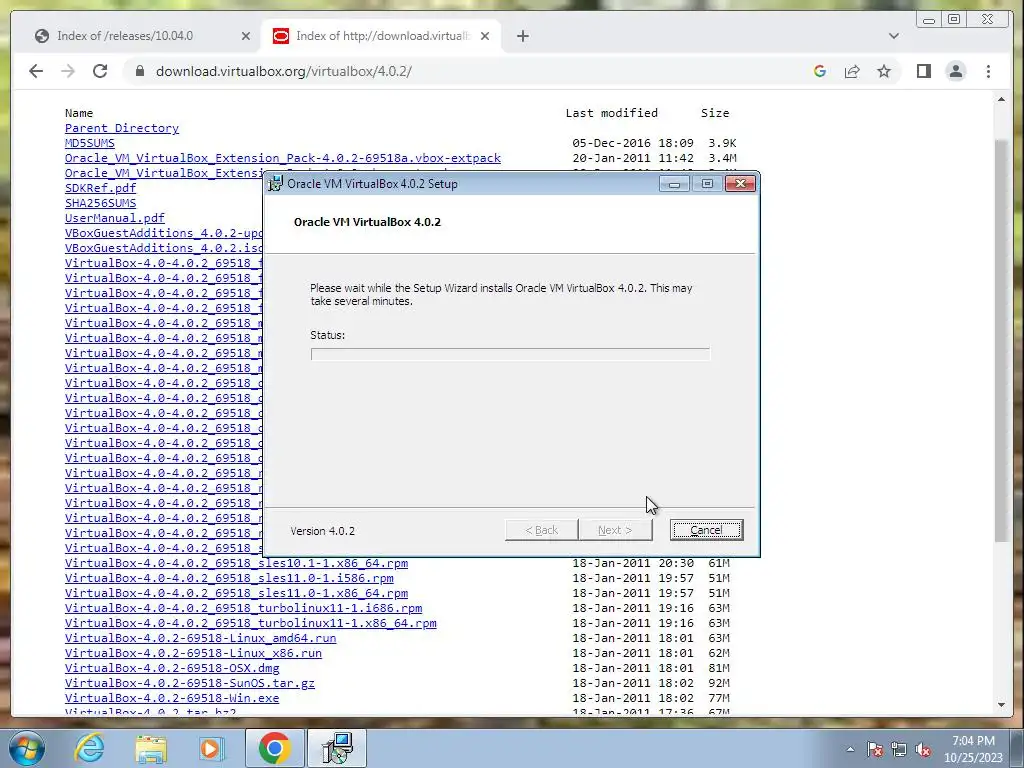Click the Chrome taskbar icon

[x=274, y=748]
